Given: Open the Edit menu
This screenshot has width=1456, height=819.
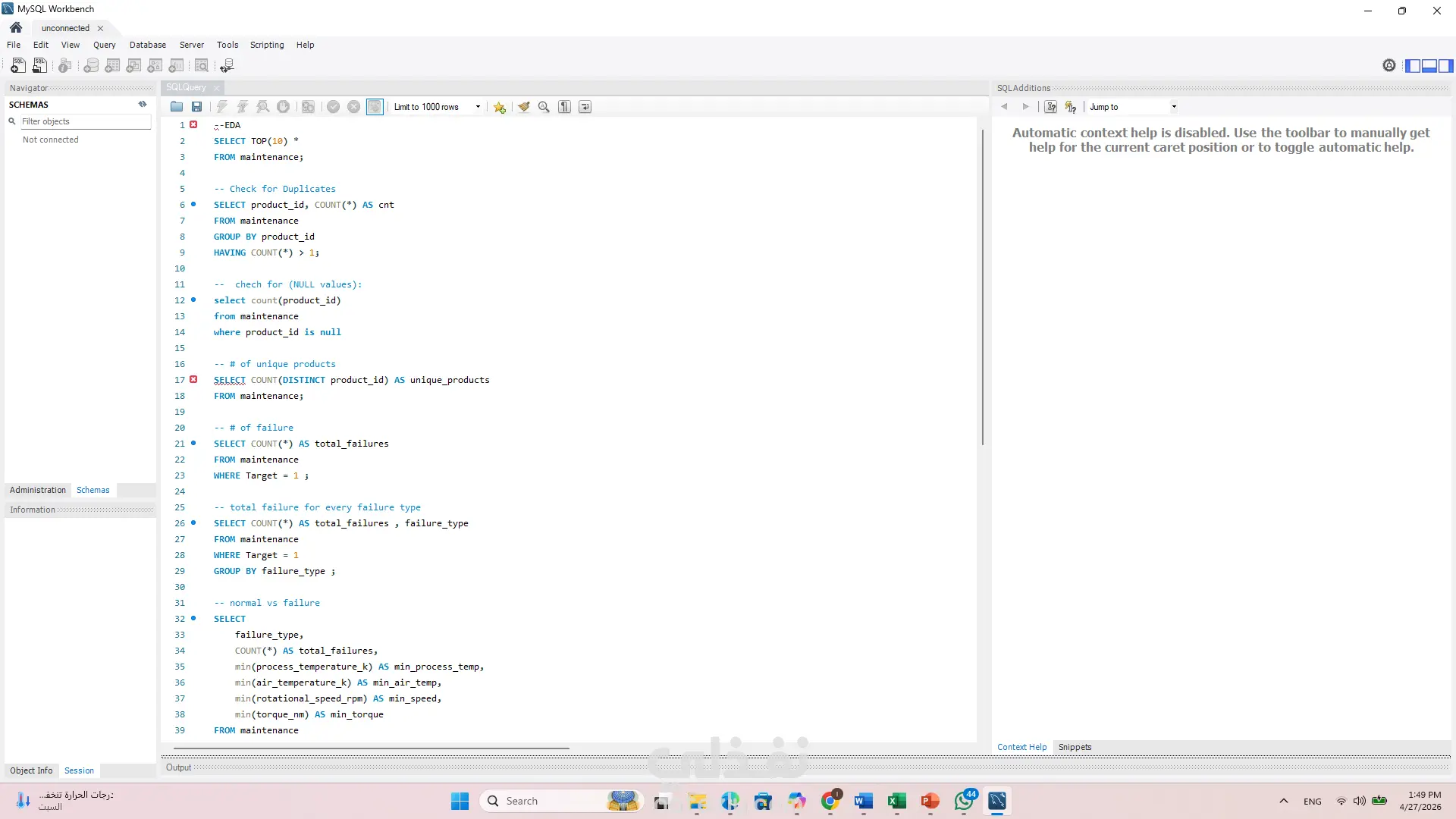Looking at the screenshot, I should (x=41, y=45).
